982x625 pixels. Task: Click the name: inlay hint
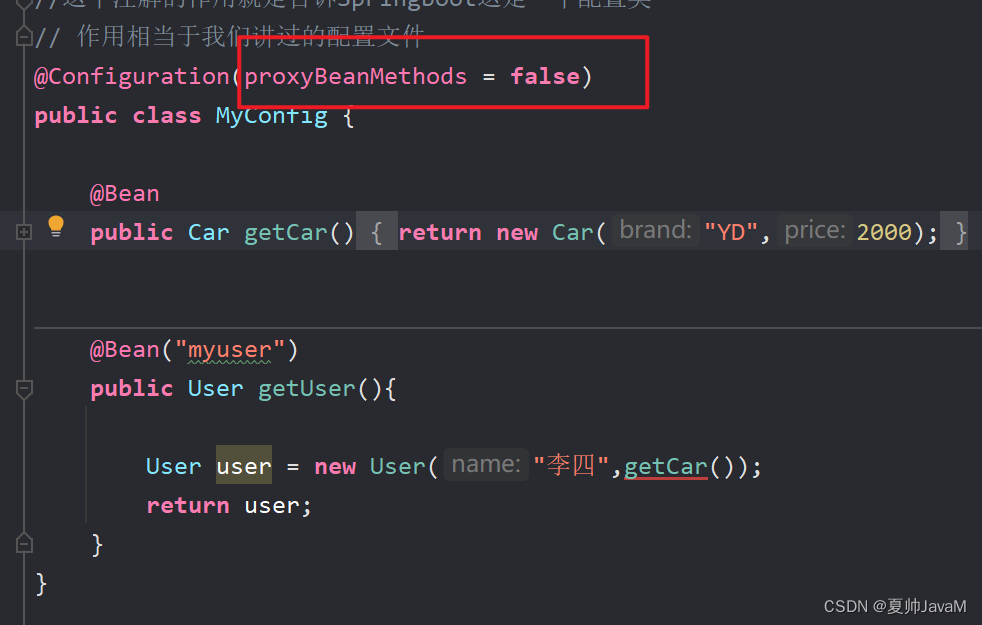(x=484, y=464)
